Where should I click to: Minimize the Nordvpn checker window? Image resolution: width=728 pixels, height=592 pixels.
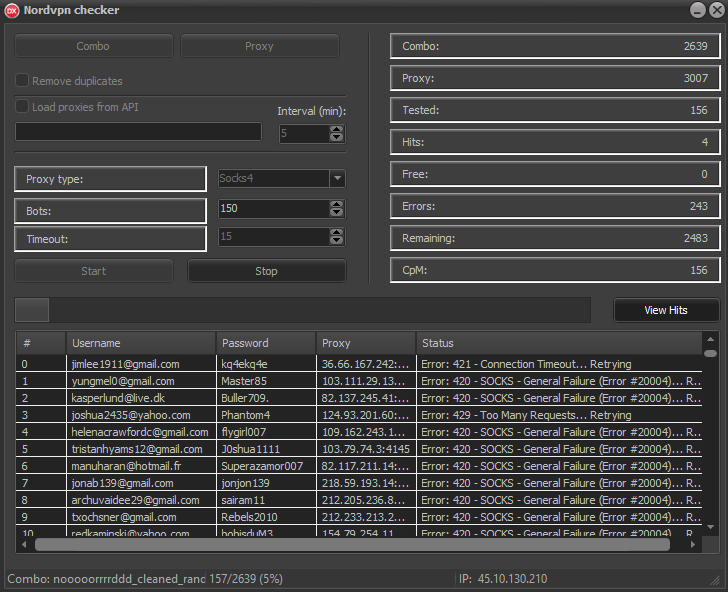697,10
